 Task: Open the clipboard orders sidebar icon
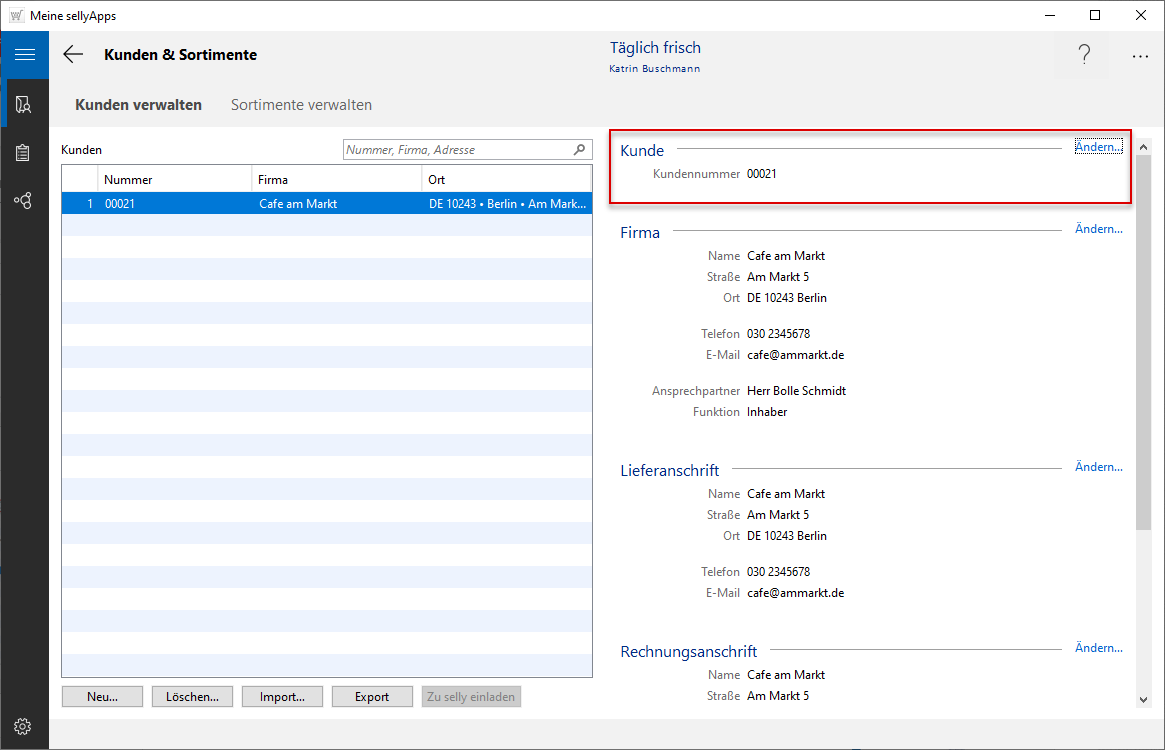pyautogui.click(x=24, y=153)
